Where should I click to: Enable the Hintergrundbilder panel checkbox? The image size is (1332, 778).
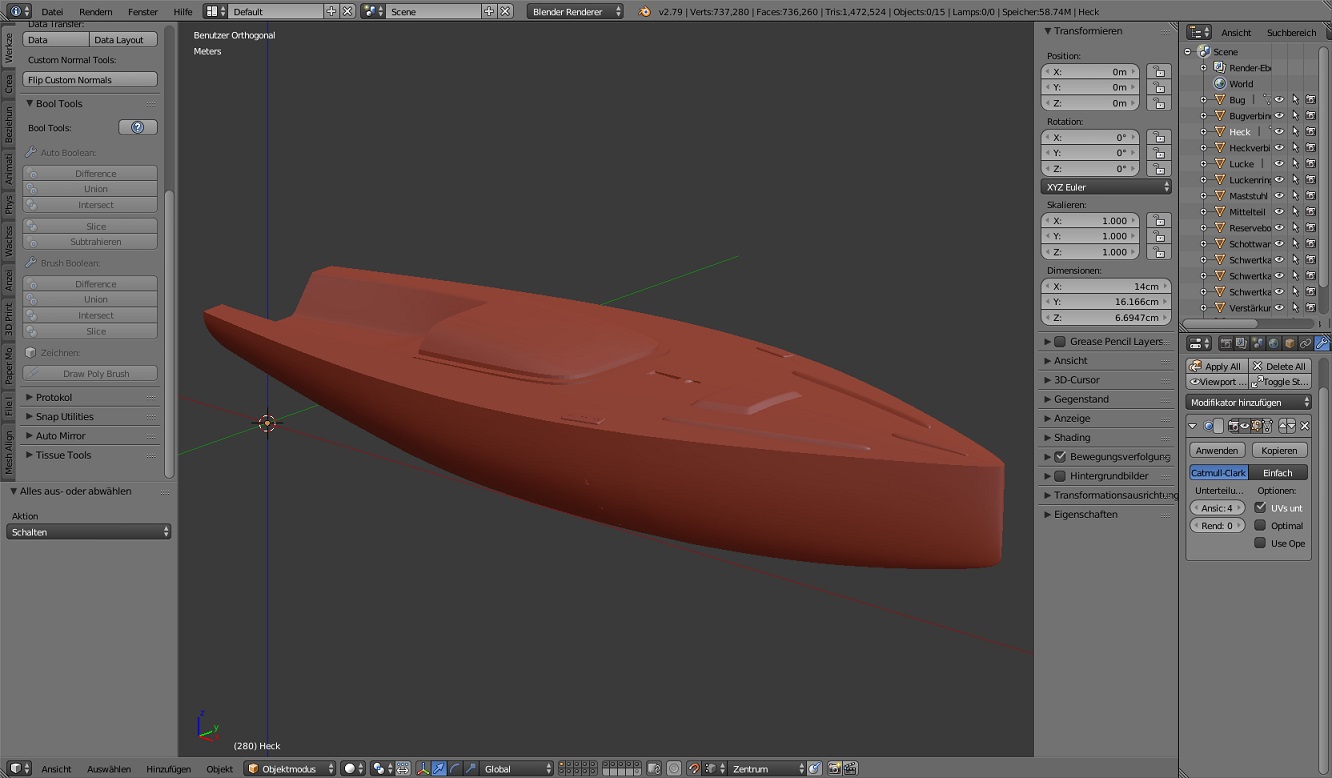[1060, 476]
